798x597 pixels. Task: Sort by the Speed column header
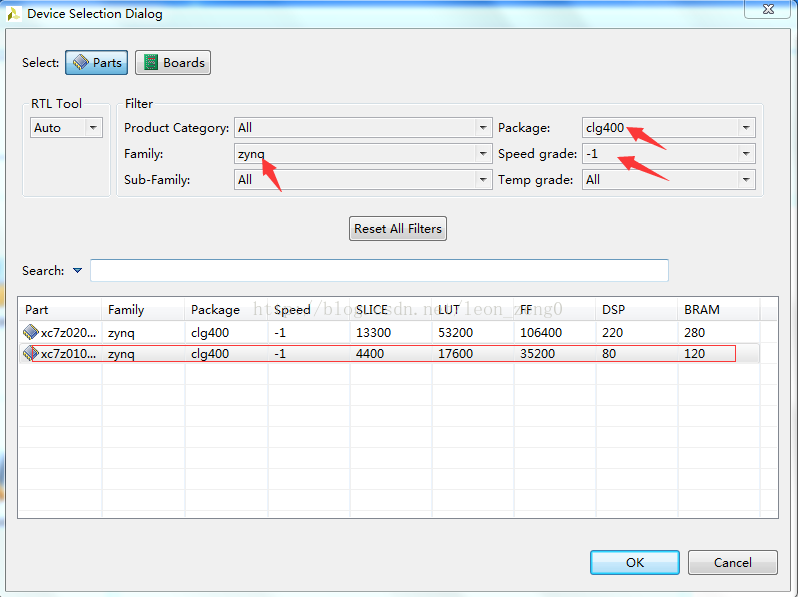(309, 309)
